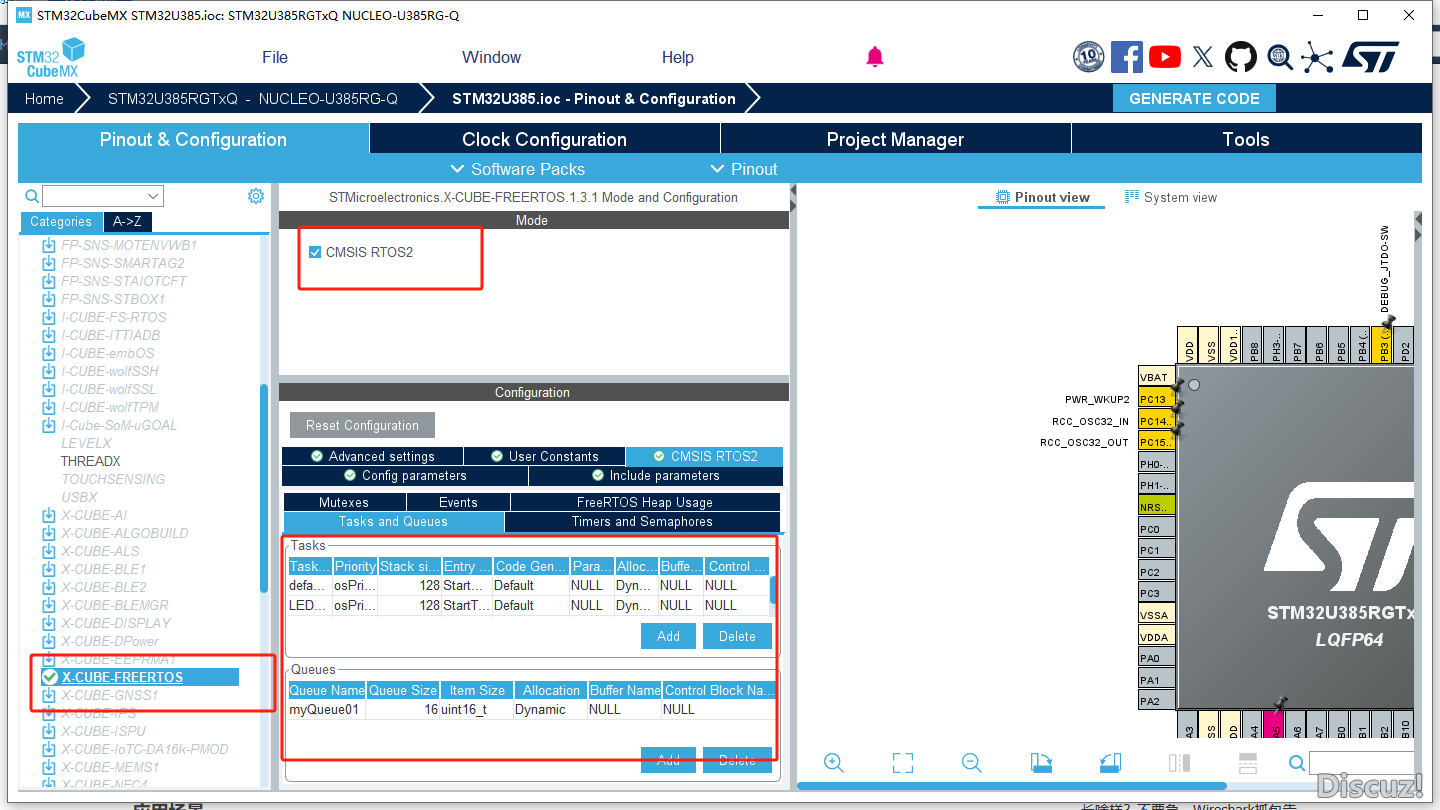1440x810 pixels.
Task: Open the GitHub icon link
Action: click(1241, 57)
